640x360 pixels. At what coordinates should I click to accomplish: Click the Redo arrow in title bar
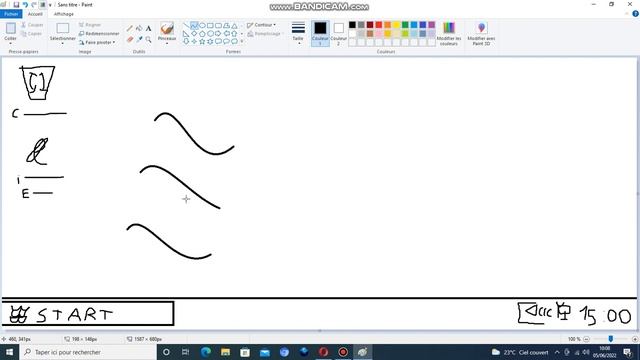[x=34, y=4]
